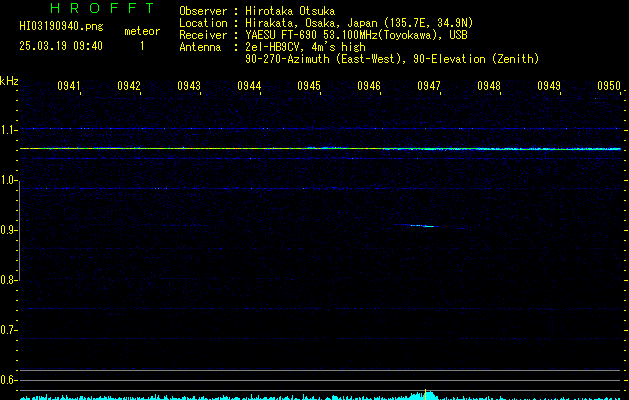Click the 0.6 kHz axis label
This screenshot has width=629, height=400.
pyautogui.click(x=8, y=380)
